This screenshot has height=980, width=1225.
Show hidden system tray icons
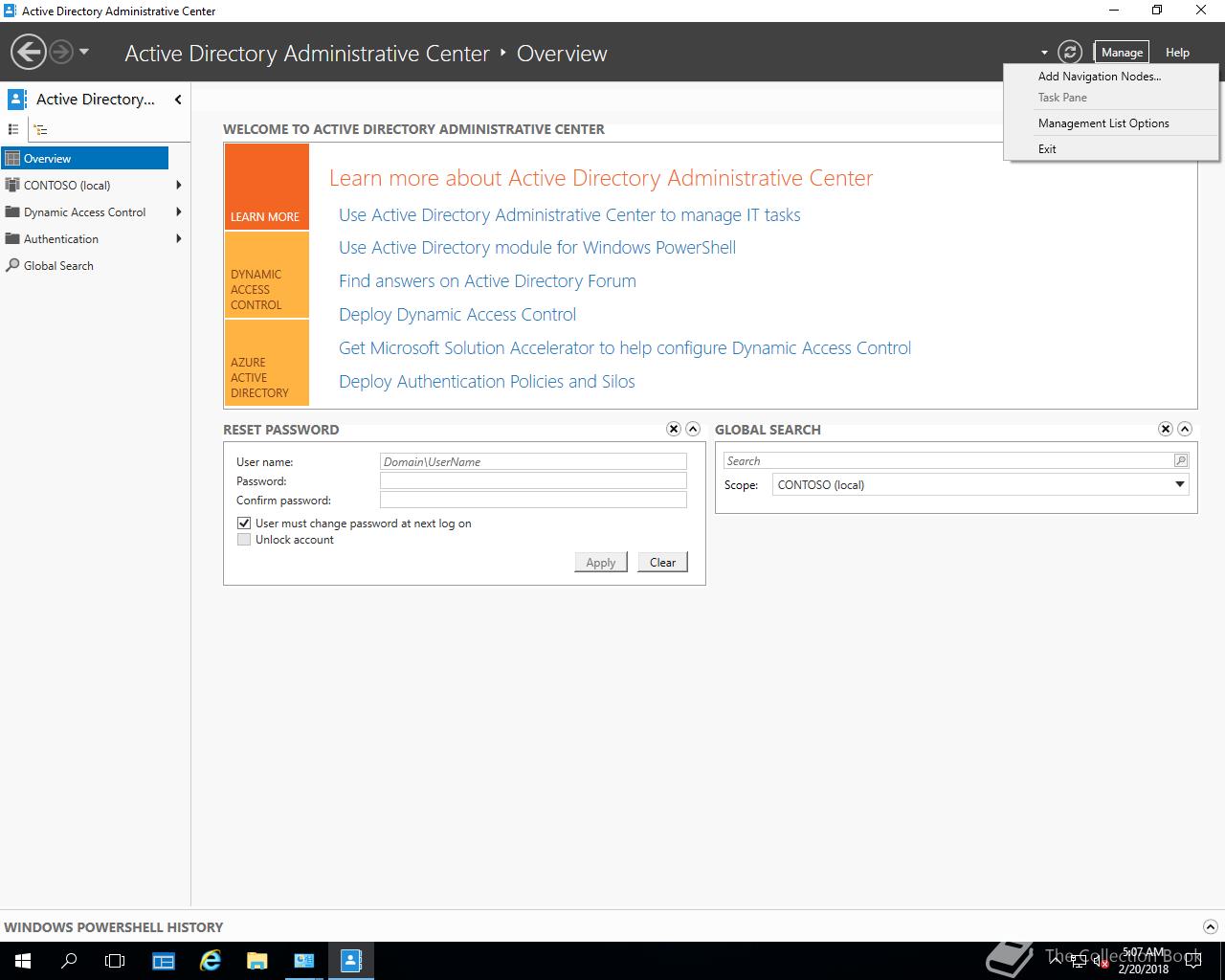pos(1054,961)
